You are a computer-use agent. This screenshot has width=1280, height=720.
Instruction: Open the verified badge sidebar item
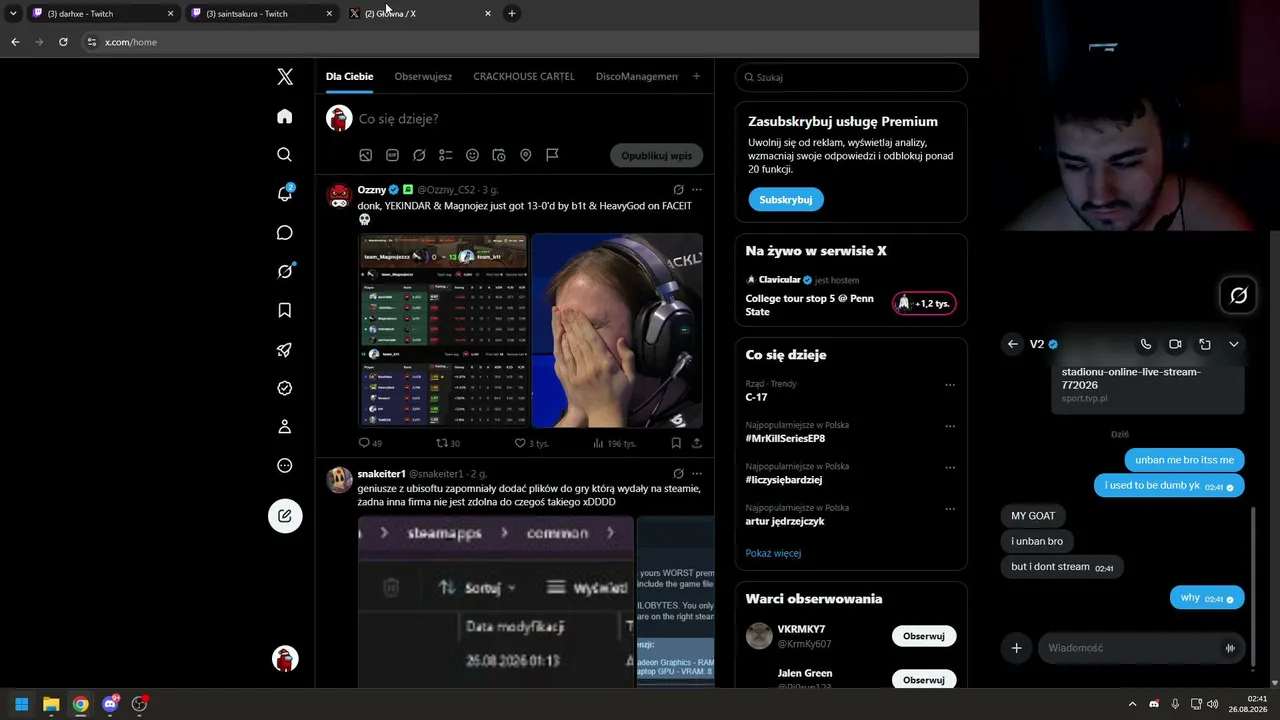coord(285,388)
